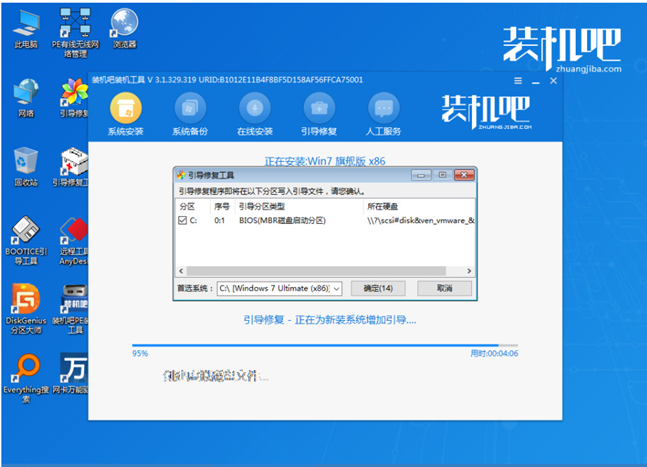Open the 回收站 recycle bin
Viewport: 647px width, 467px height.
tap(26, 167)
